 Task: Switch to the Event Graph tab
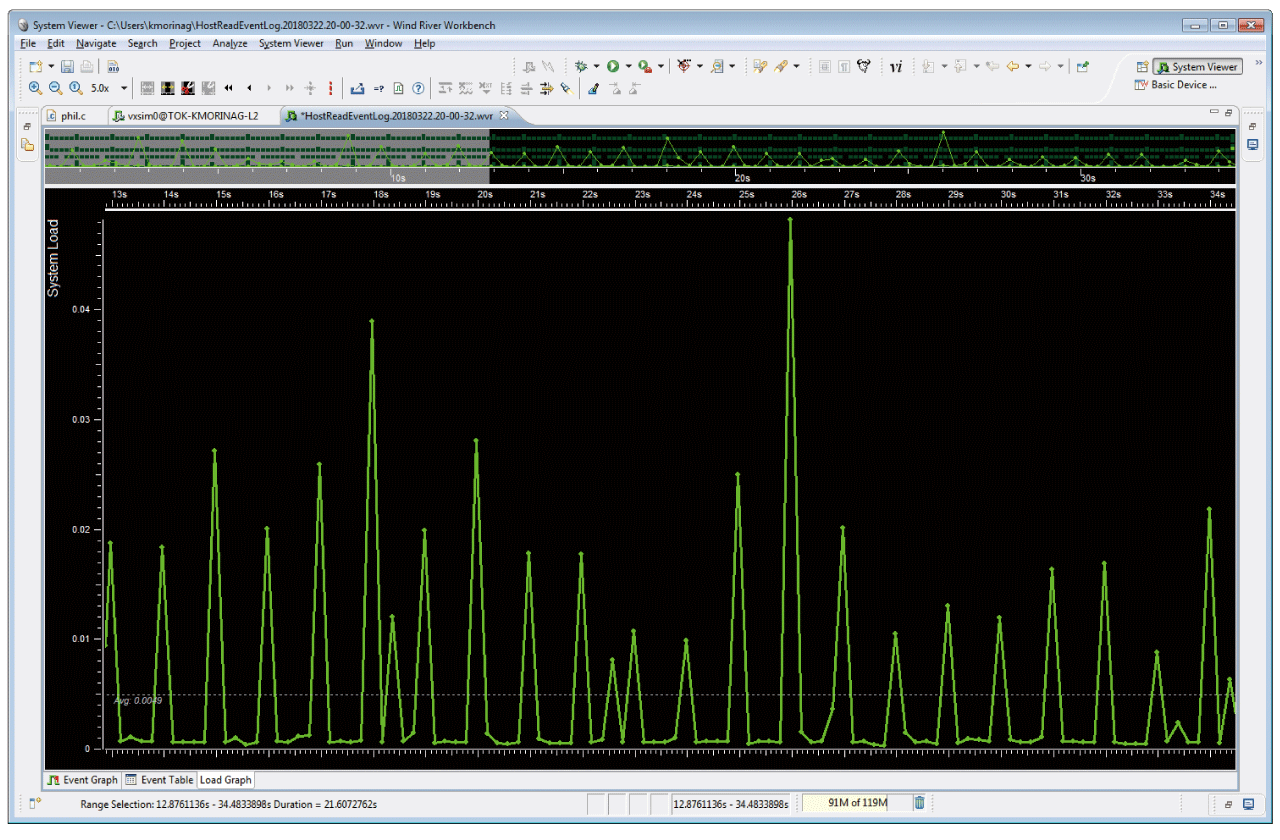pos(83,780)
